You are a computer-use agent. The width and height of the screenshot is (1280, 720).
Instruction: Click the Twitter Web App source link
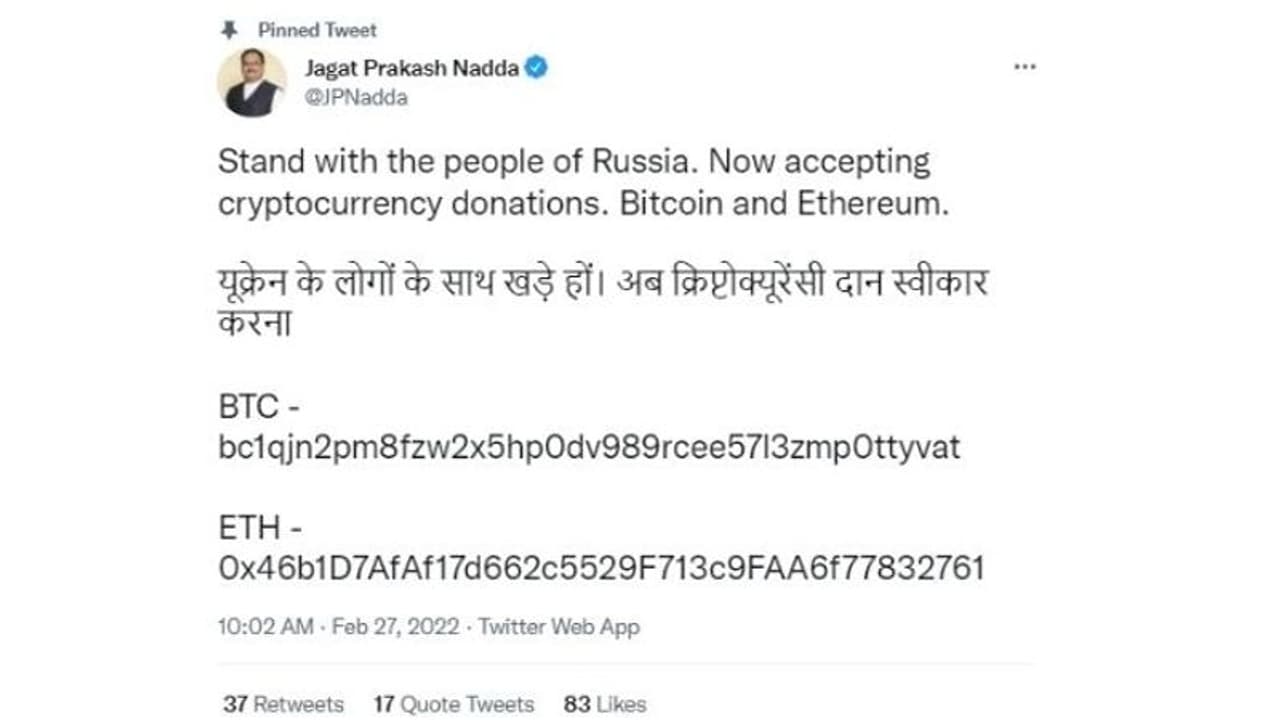pos(558,627)
